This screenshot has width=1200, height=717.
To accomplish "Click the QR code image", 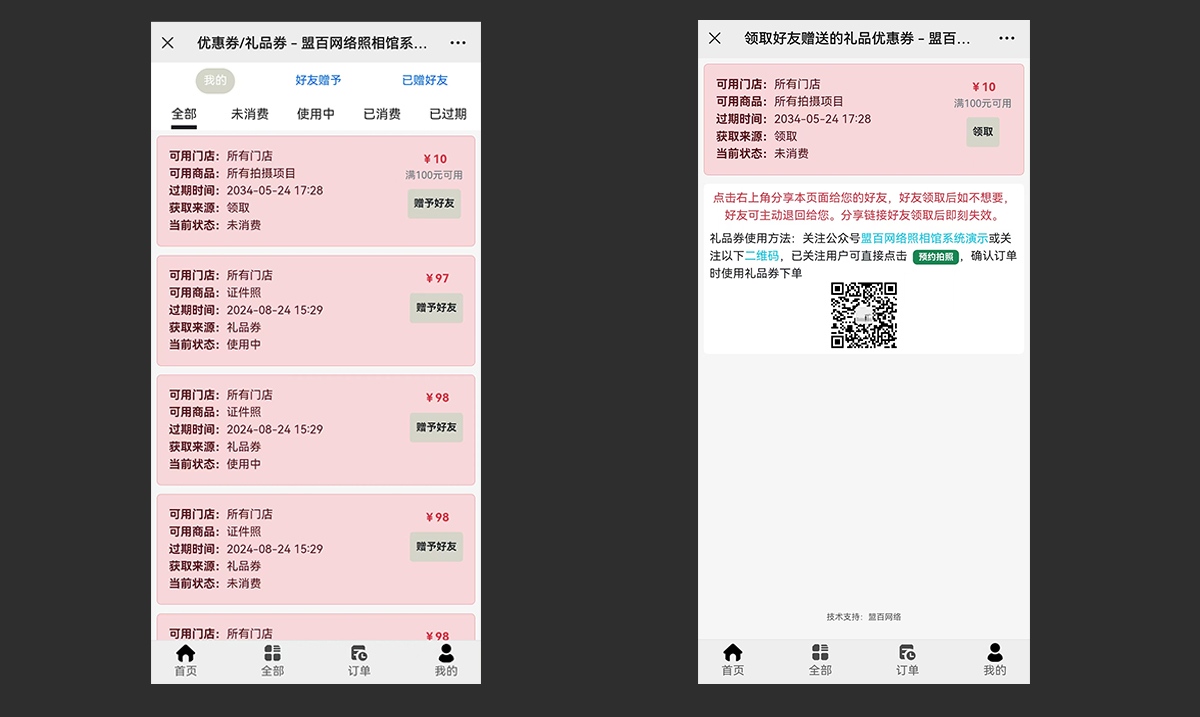I will point(864,315).
